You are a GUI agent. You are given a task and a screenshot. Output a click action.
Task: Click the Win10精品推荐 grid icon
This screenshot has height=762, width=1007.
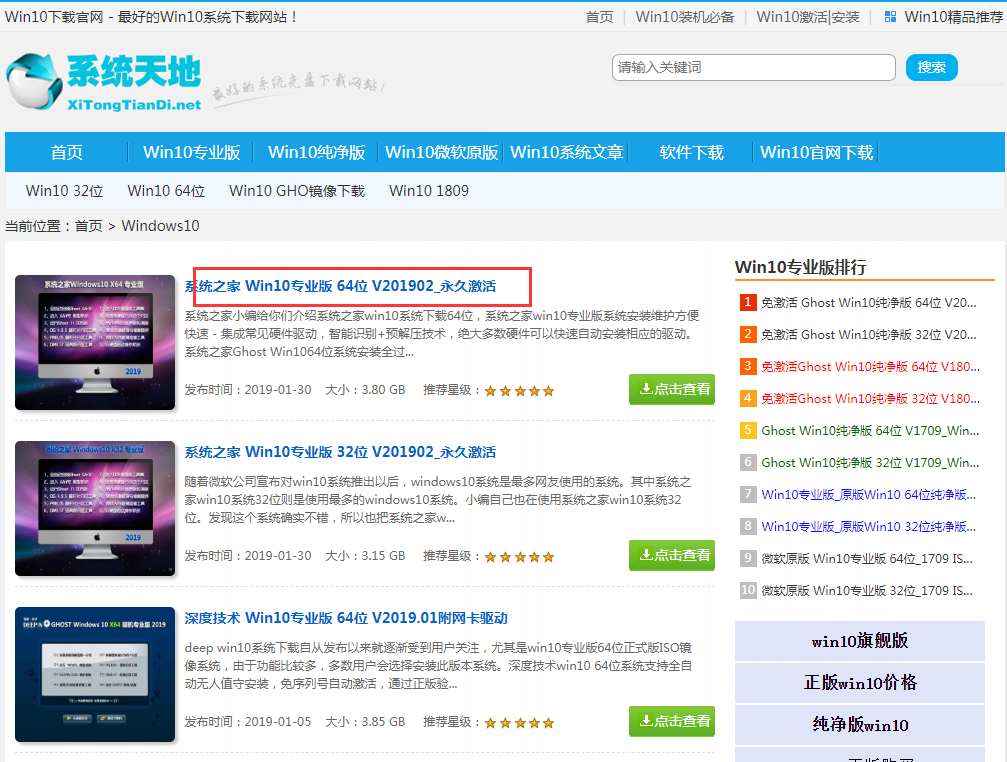(890, 17)
